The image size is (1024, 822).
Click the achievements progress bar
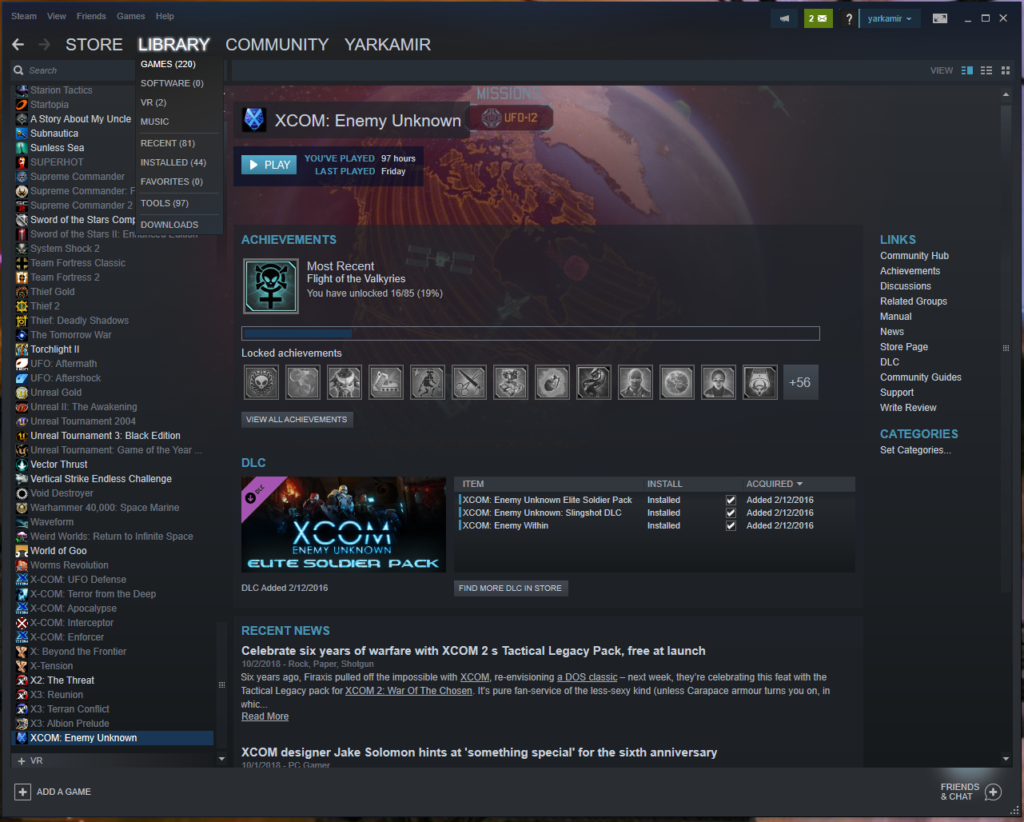[530, 334]
